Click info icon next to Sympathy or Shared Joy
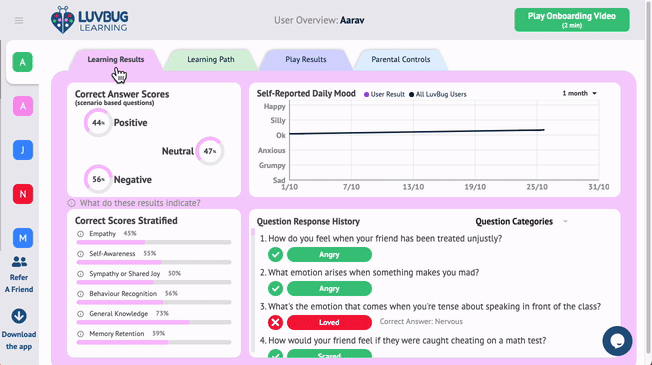This screenshot has width=652, height=365. point(81,274)
